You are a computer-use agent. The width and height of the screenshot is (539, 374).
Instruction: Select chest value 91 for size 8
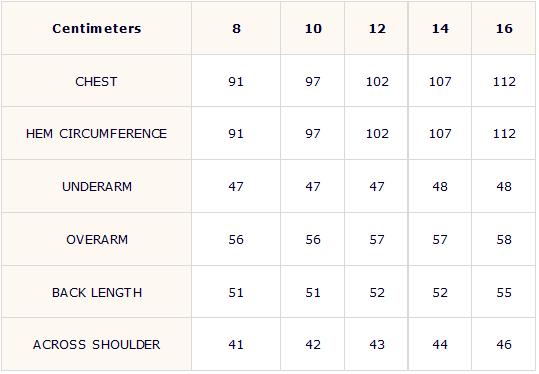tap(236, 82)
